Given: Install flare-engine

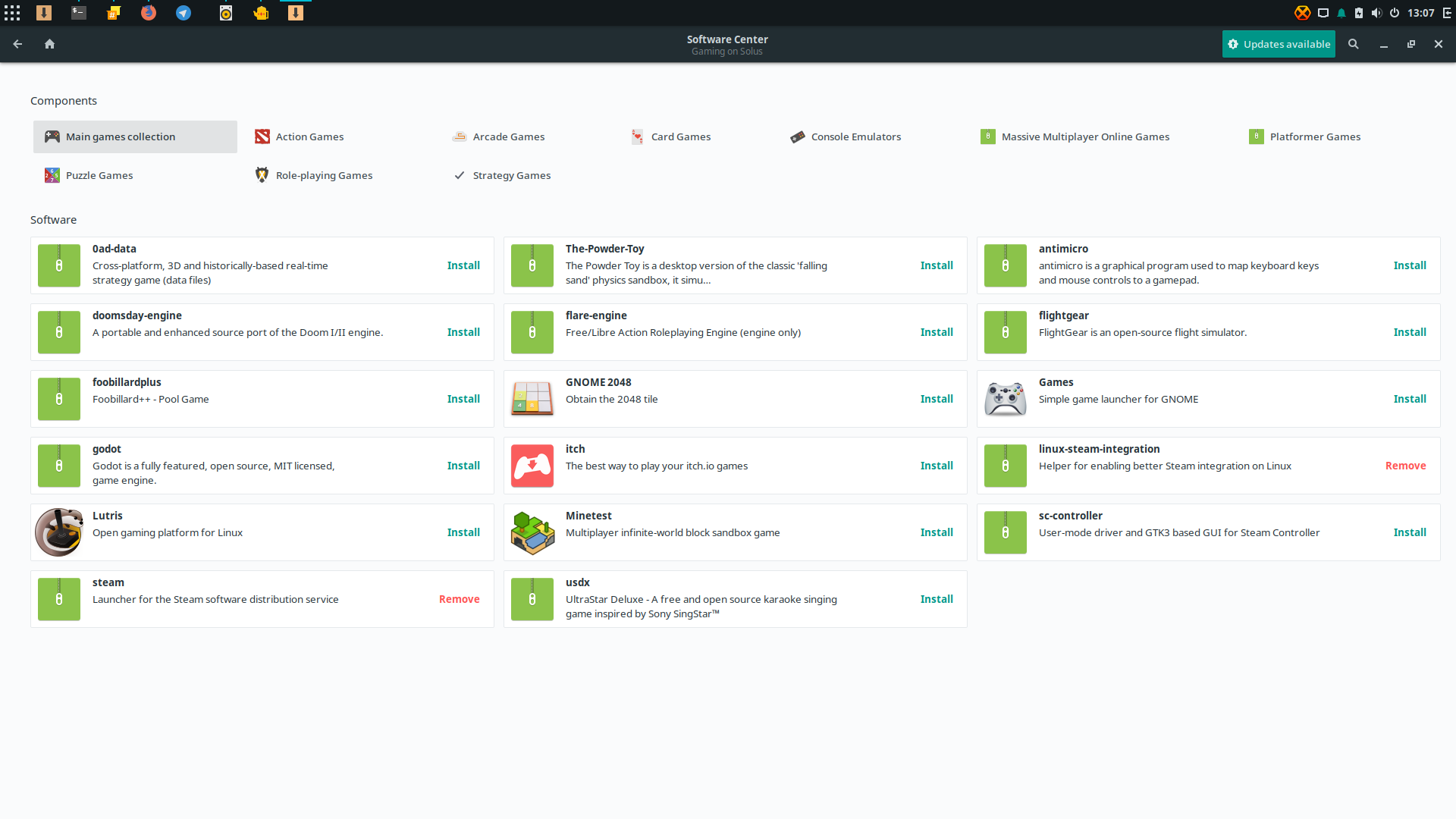Looking at the screenshot, I should [x=937, y=332].
